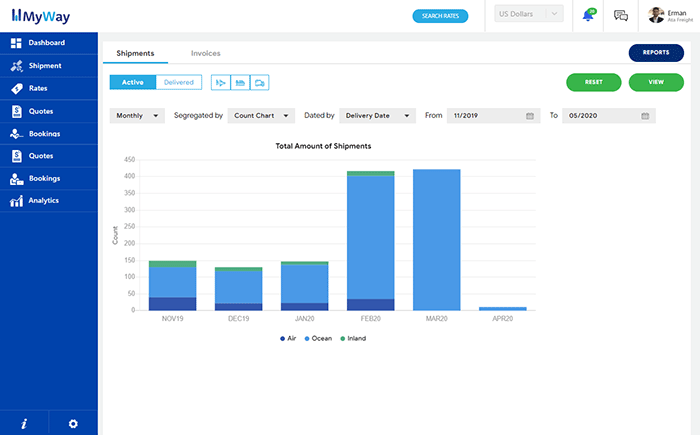Select the Delivered toggle

click(x=179, y=82)
